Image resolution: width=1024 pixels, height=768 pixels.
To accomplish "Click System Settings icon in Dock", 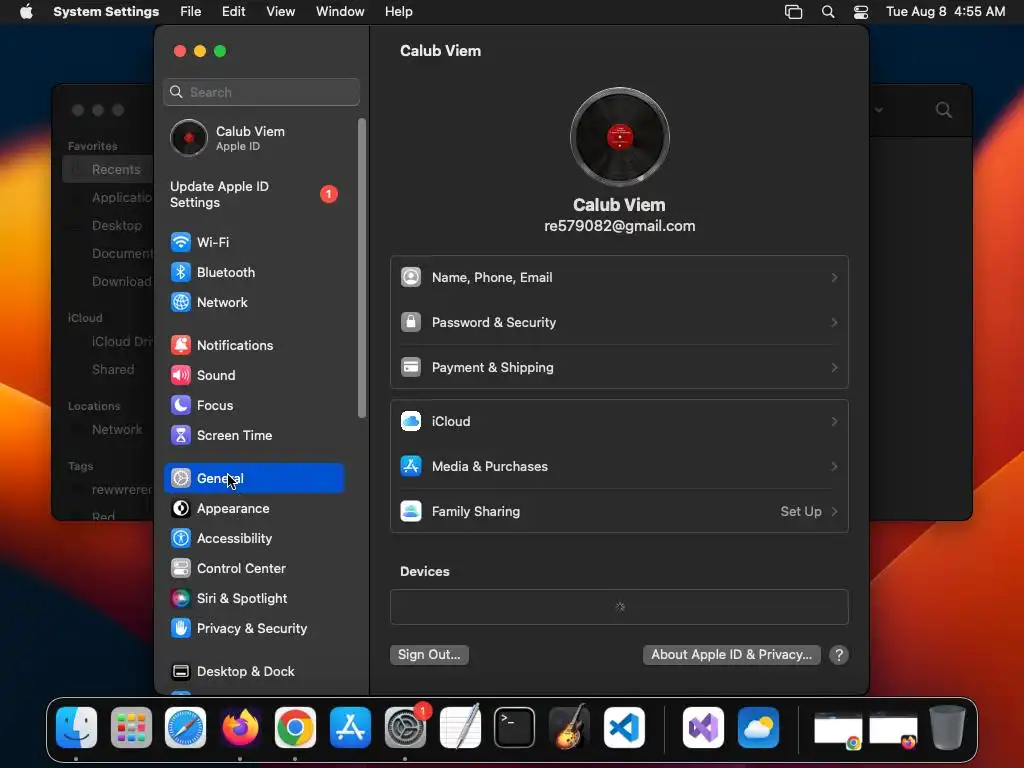I will 405,727.
